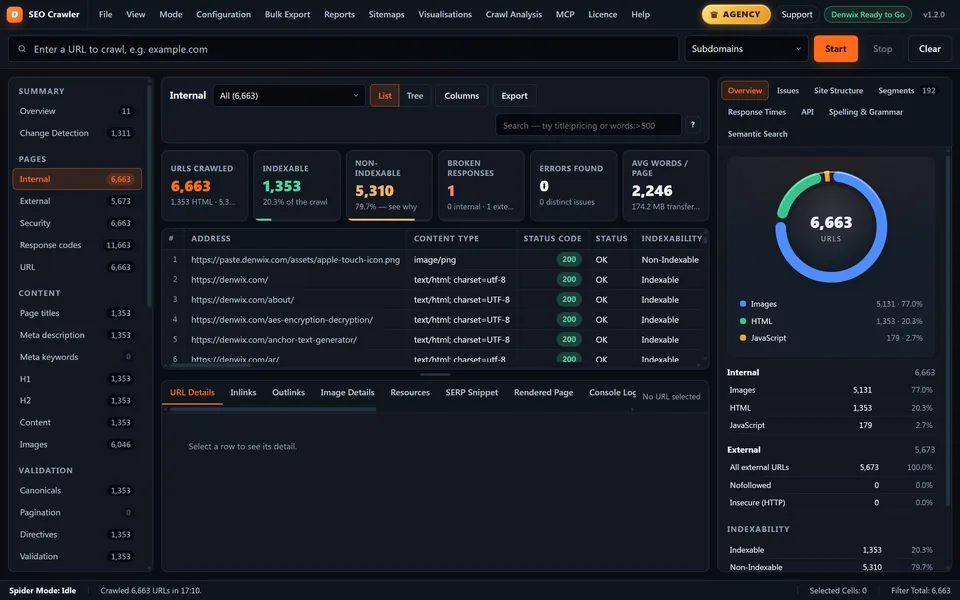This screenshot has width=960, height=600.
Task: Select Meta description in sidebar
Action: 77,335
